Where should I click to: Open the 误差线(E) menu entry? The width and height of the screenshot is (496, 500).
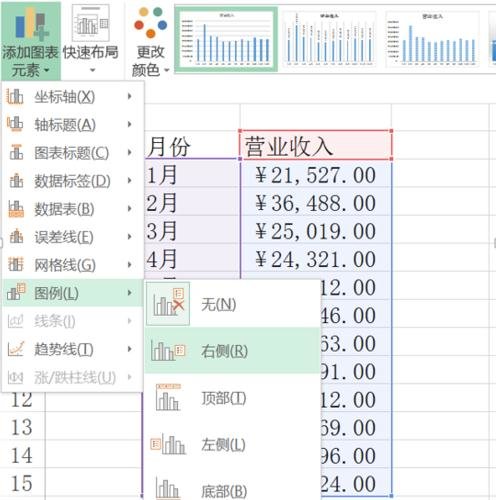pyautogui.click(x=73, y=237)
